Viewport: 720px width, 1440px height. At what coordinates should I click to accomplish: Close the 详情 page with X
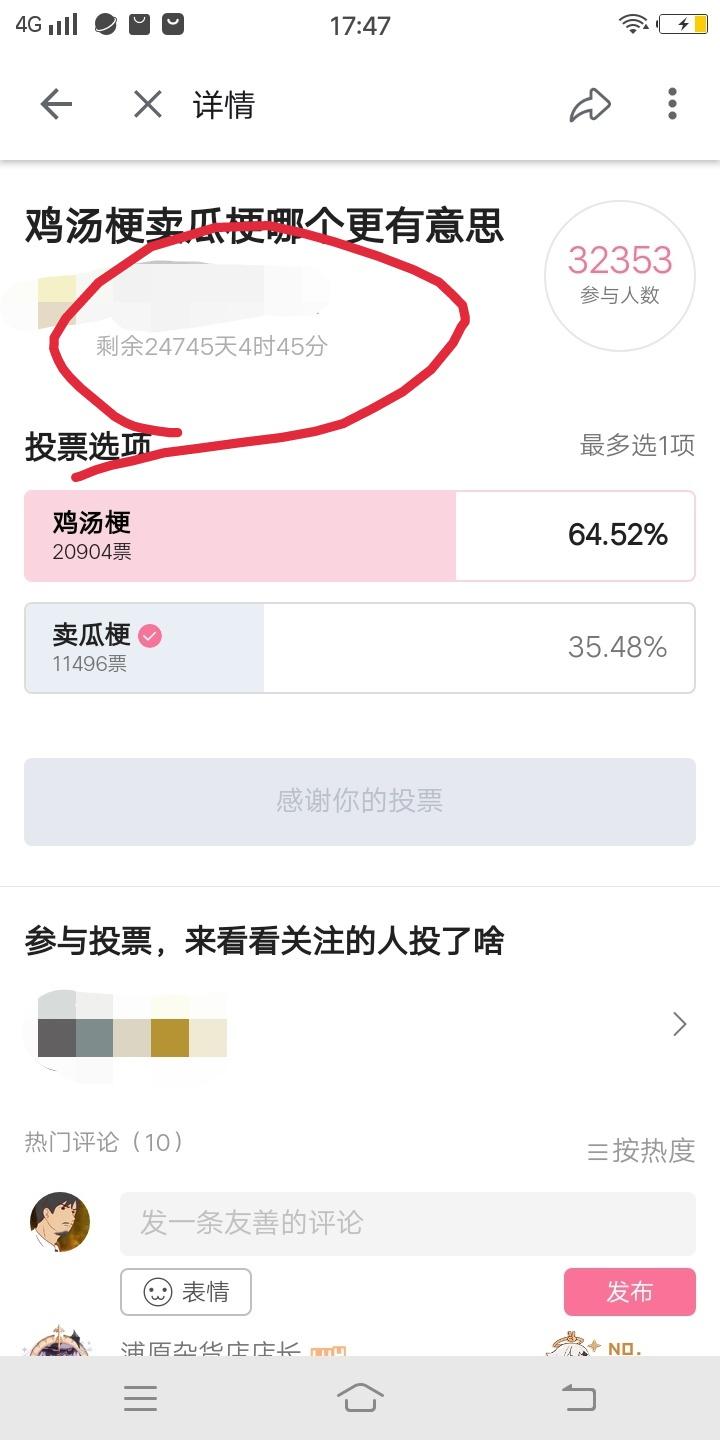[148, 104]
